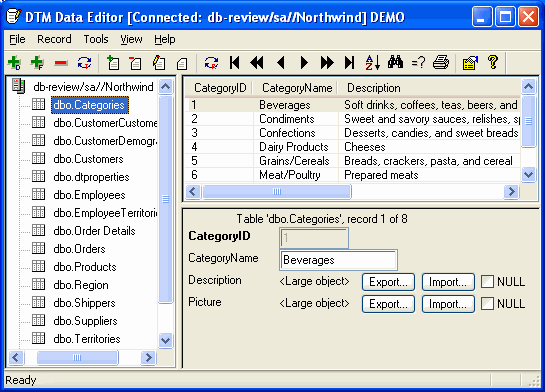The width and height of the screenshot is (545, 392).
Task: Toggle the NULL checkbox for Description
Action: (x=487, y=282)
